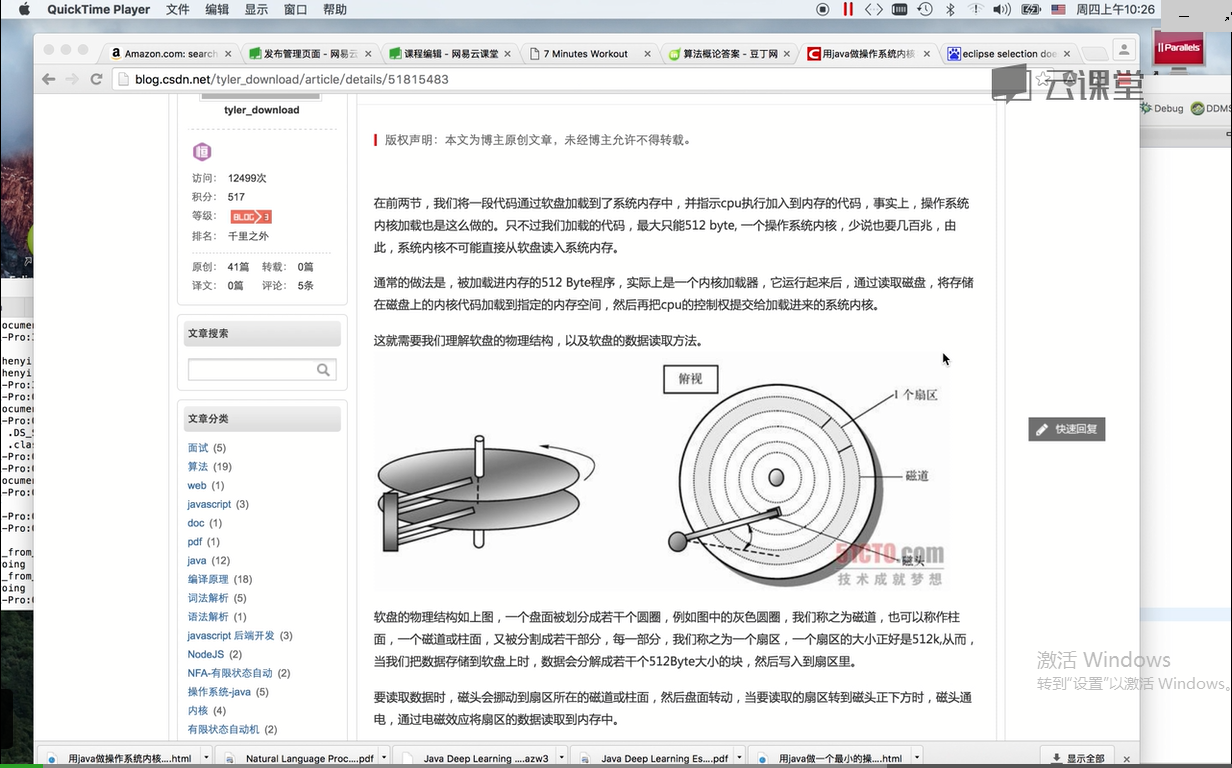Open the dropdown arrow for Natural Language Proc pdf download
Screen dimensions: 1232x768
tap(384, 758)
